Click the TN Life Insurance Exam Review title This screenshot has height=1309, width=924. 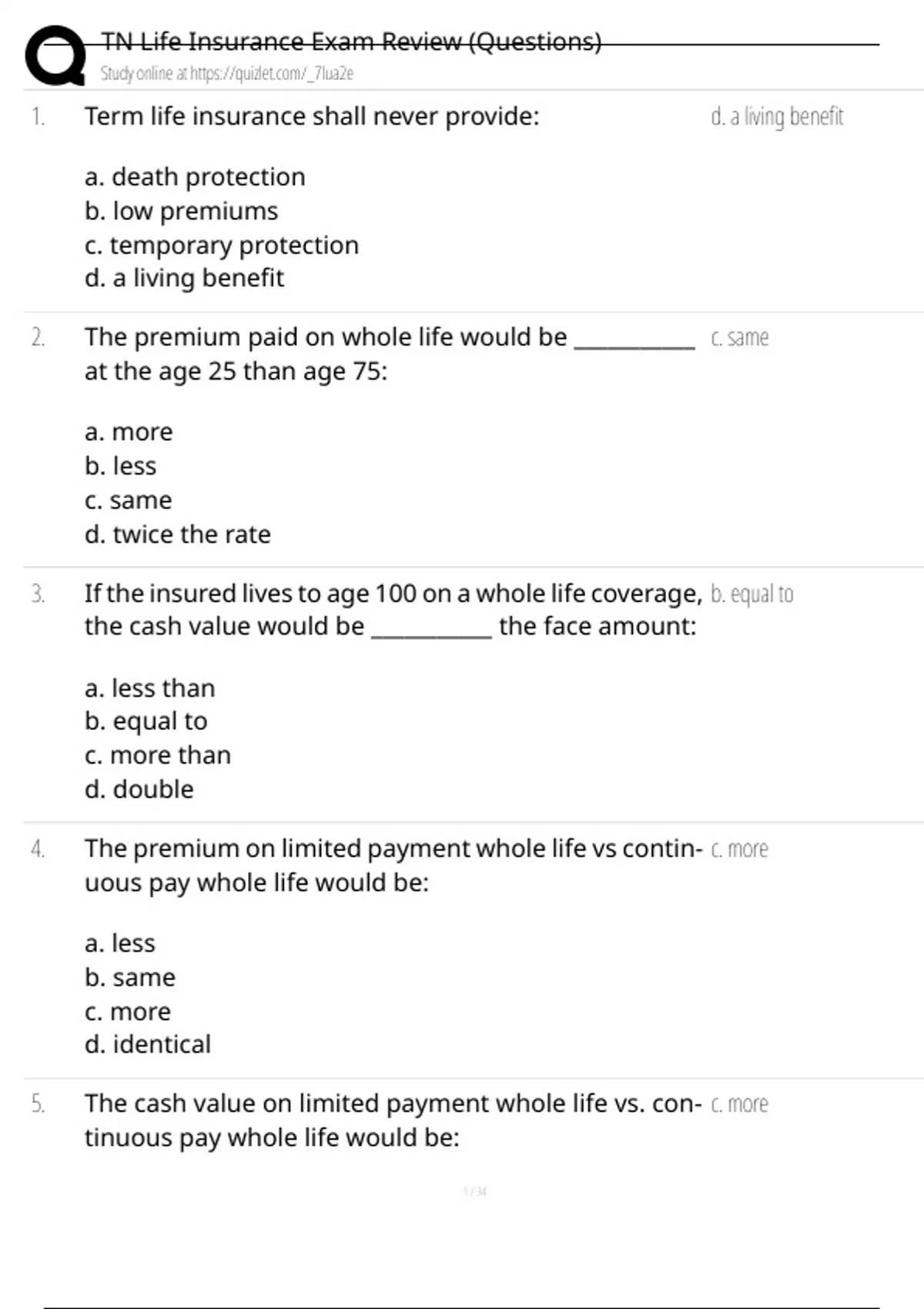pos(351,42)
